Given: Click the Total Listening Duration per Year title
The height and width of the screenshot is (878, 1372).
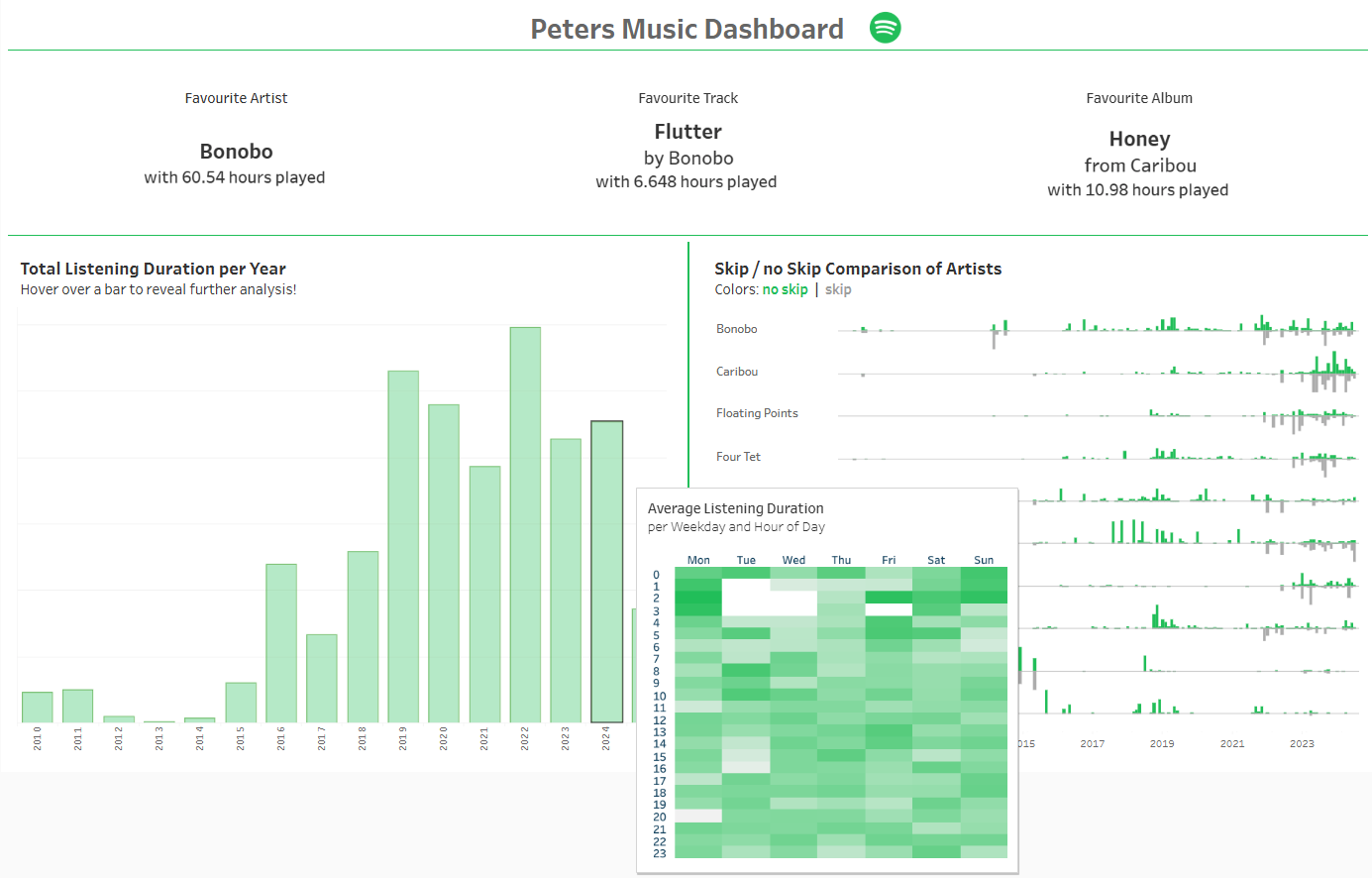Looking at the screenshot, I should (x=153, y=269).
